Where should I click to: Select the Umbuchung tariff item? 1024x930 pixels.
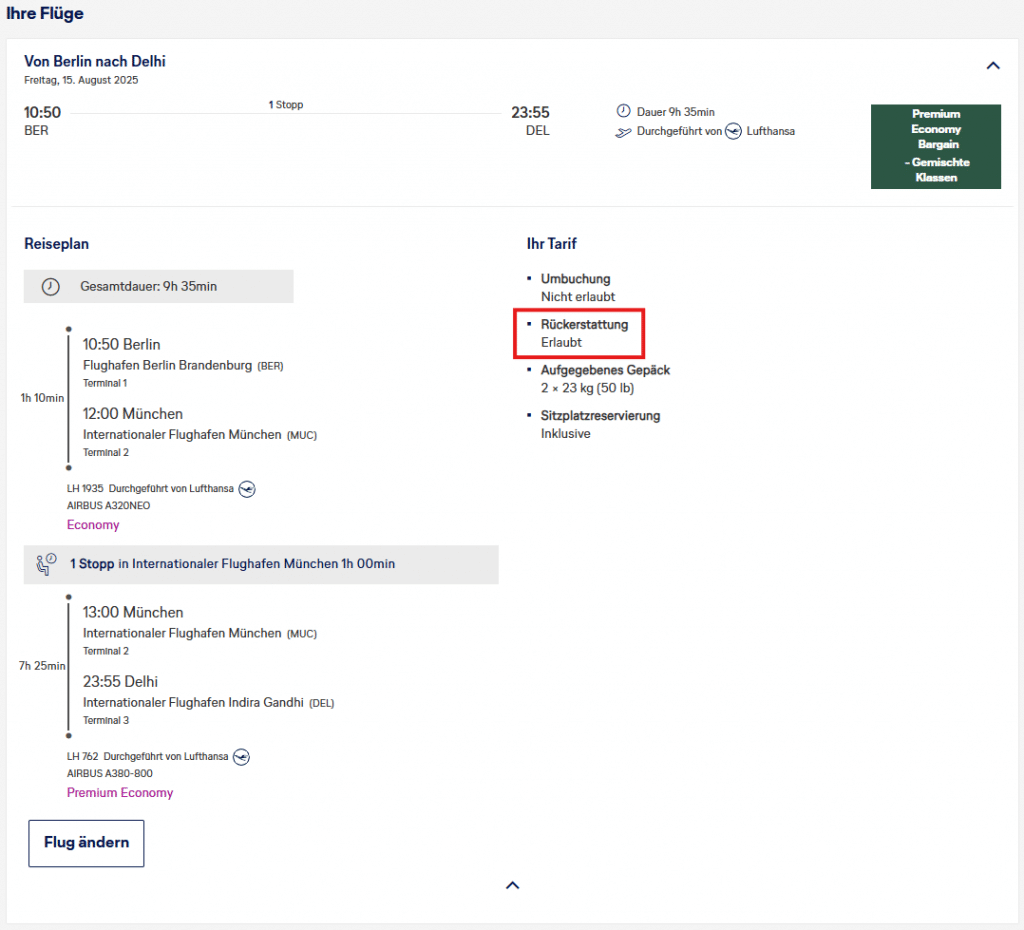(577, 287)
